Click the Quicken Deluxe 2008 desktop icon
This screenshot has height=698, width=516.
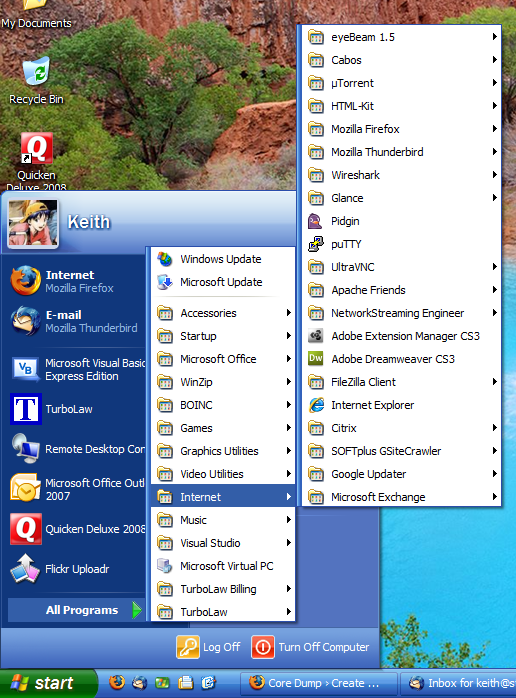pos(37,162)
